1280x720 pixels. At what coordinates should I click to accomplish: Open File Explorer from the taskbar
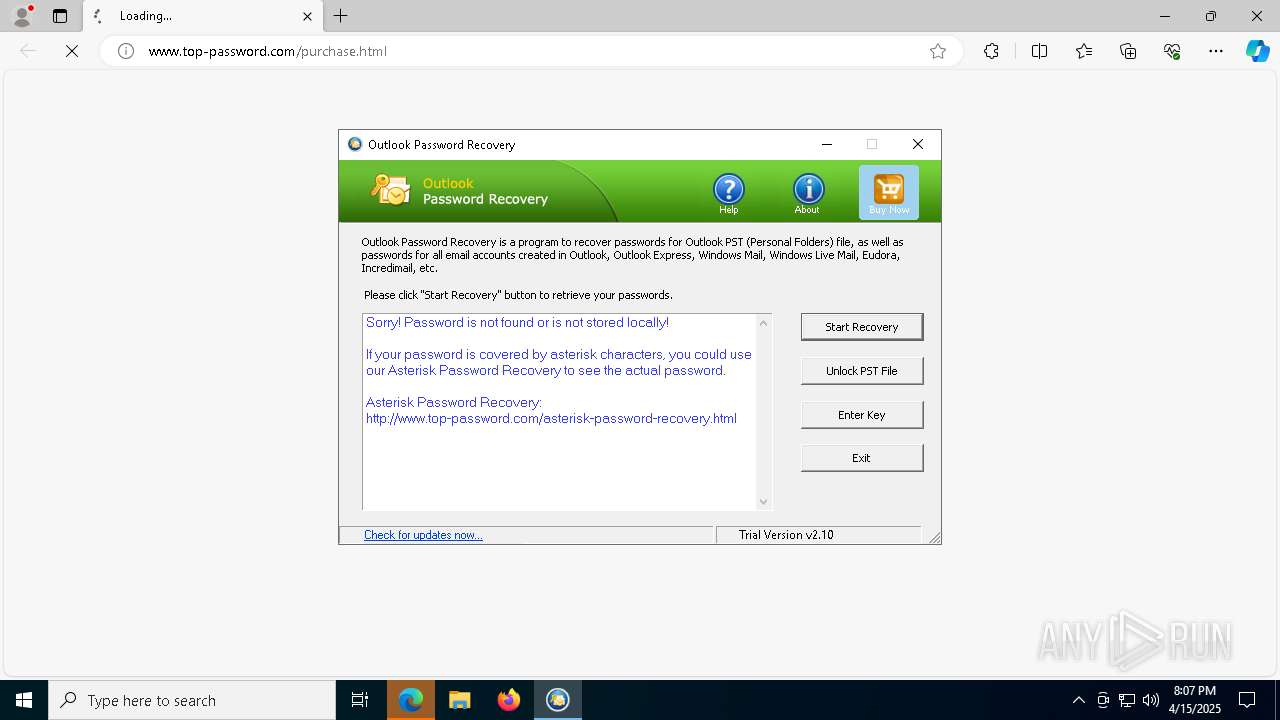(x=460, y=700)
